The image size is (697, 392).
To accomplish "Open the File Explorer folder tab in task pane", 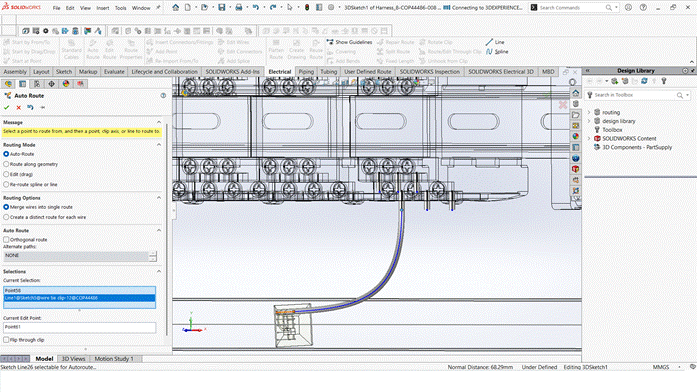I will [576, 115].
